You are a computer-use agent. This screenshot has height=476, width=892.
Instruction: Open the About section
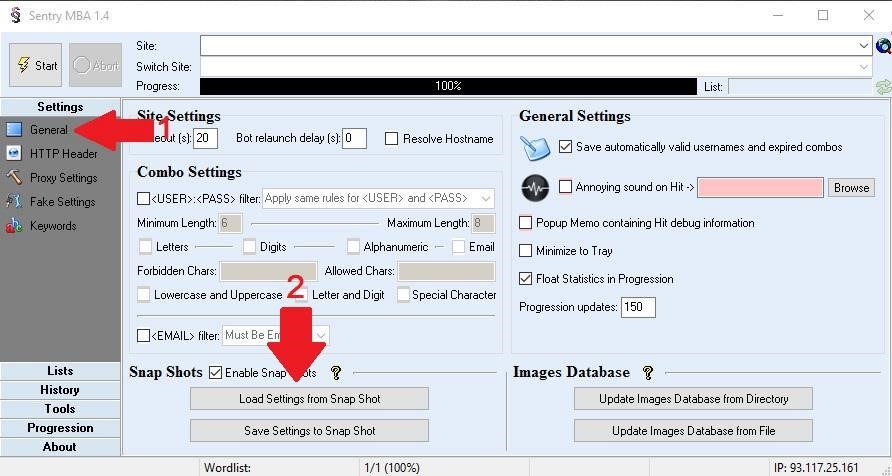click(60, 447)
